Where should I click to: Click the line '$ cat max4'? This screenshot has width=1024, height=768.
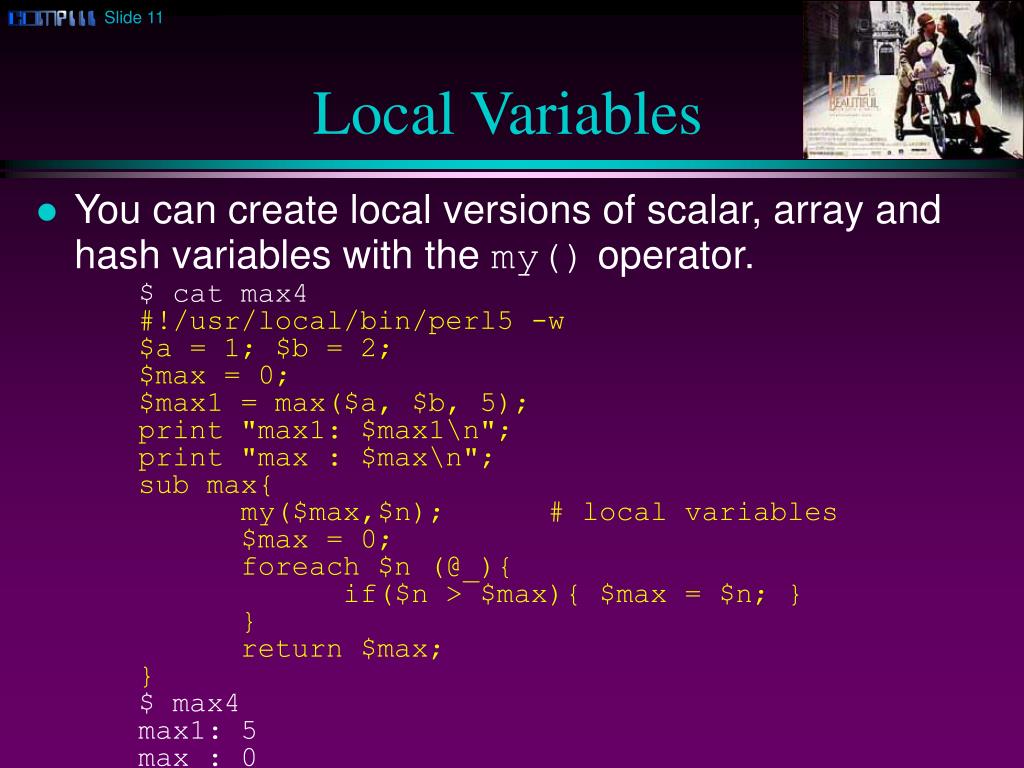coord(223,294)
